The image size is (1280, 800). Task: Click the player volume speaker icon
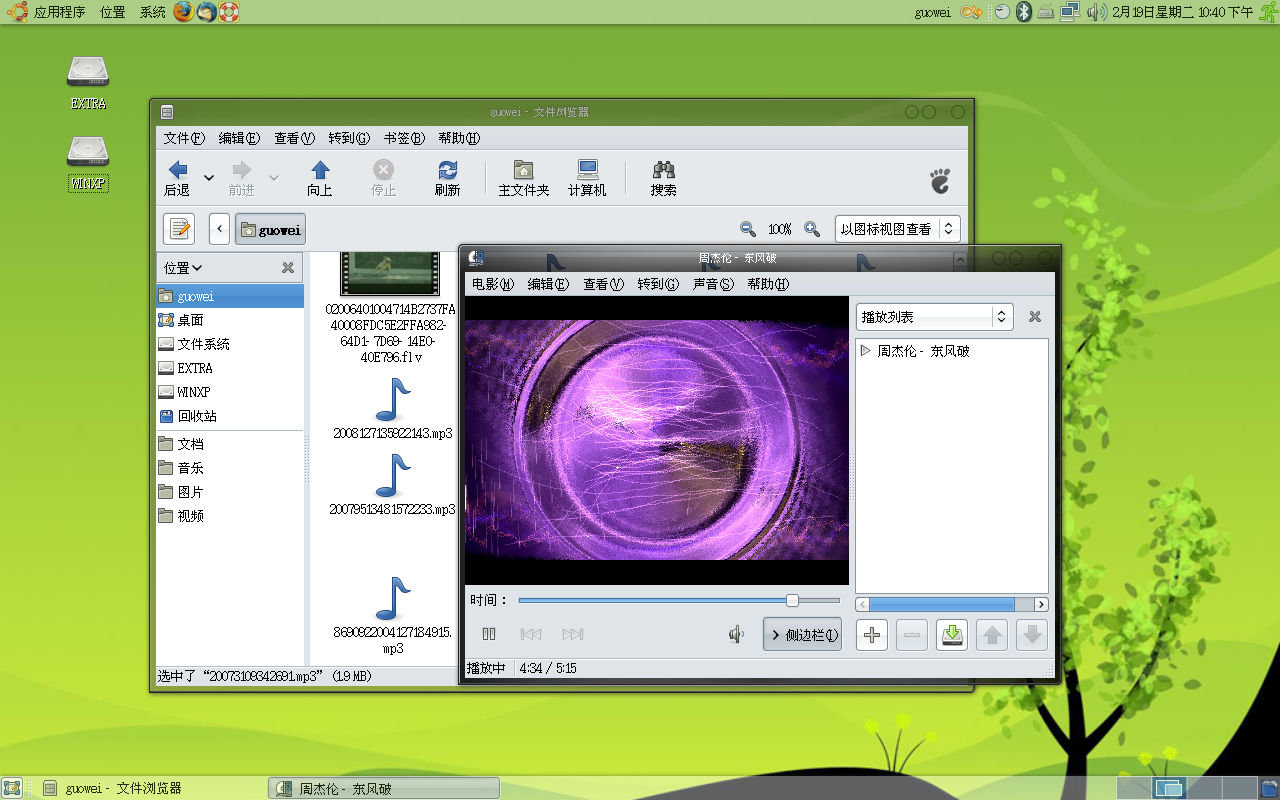pyautogui.click(x=737, y=634)
